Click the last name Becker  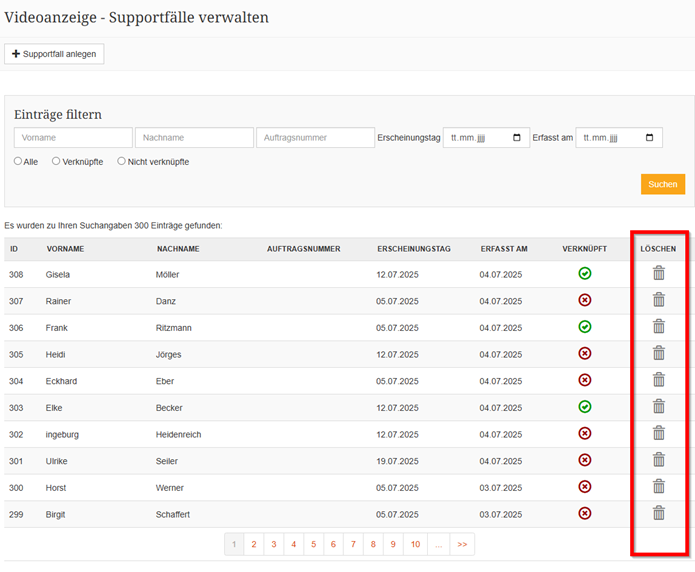pos(169,407)
